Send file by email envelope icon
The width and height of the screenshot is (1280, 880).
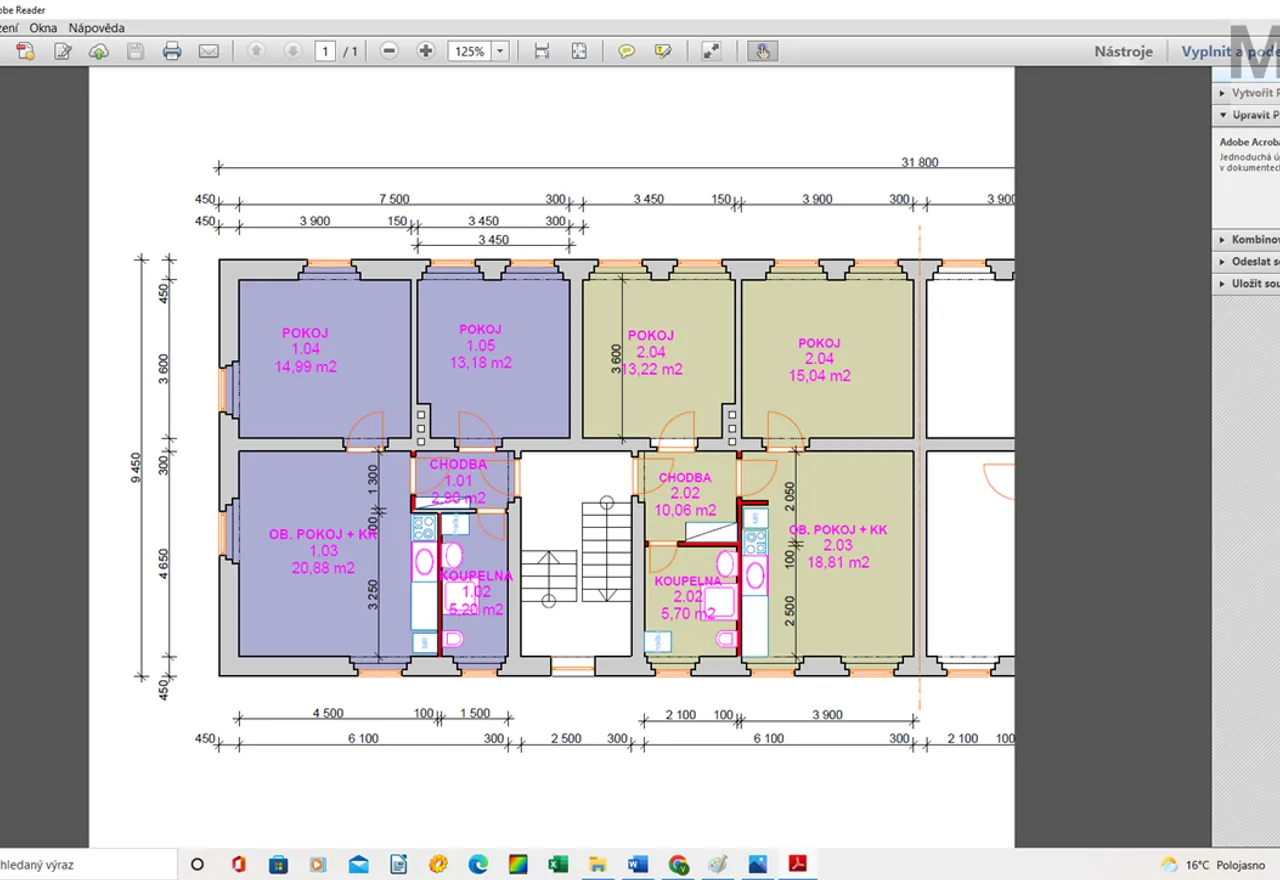click(208, 51)
